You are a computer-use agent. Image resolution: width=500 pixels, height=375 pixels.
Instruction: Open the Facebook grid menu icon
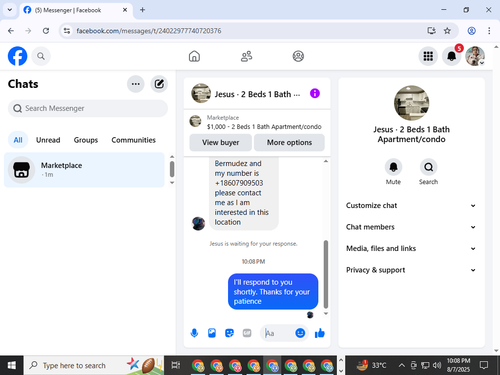[x=428, y=56]
